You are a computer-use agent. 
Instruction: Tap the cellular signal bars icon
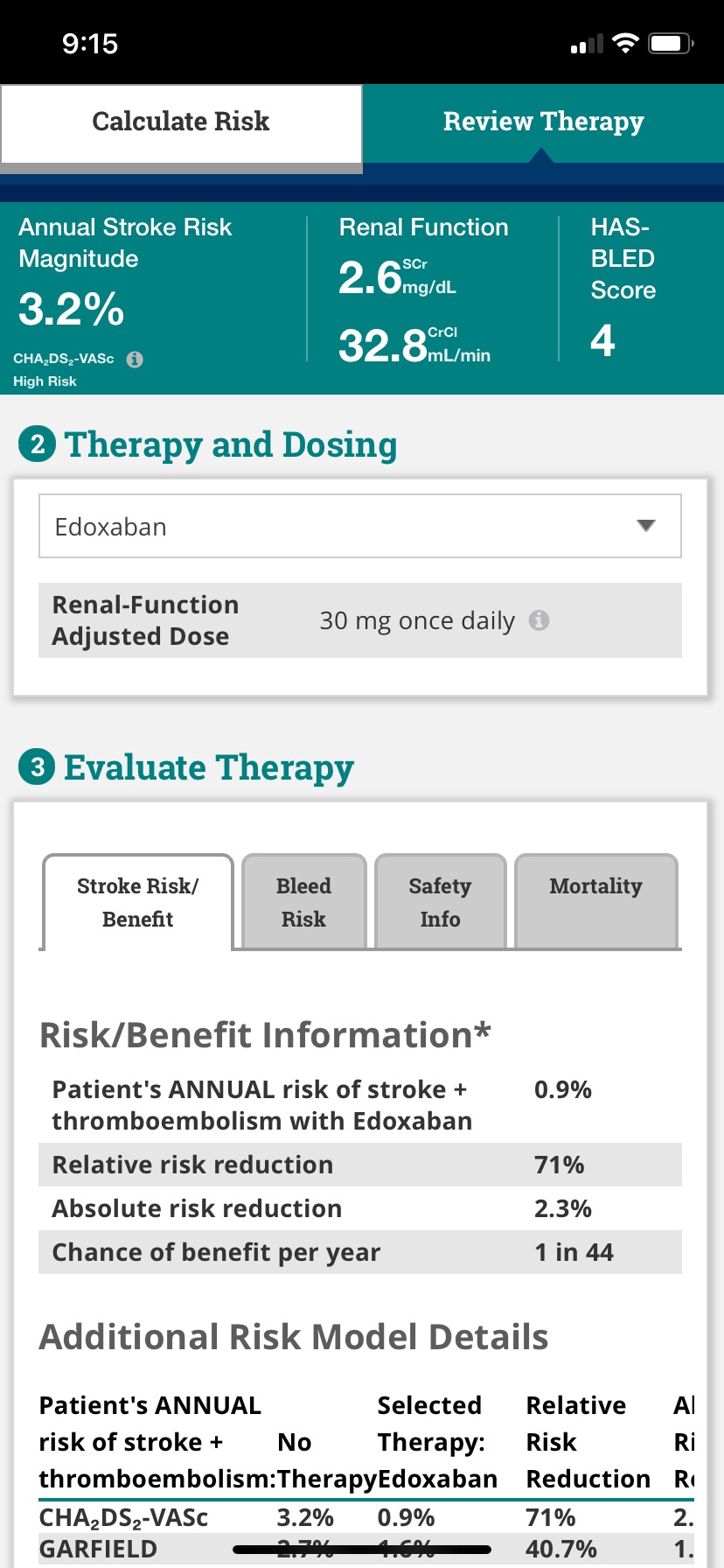tap(587, 44)
